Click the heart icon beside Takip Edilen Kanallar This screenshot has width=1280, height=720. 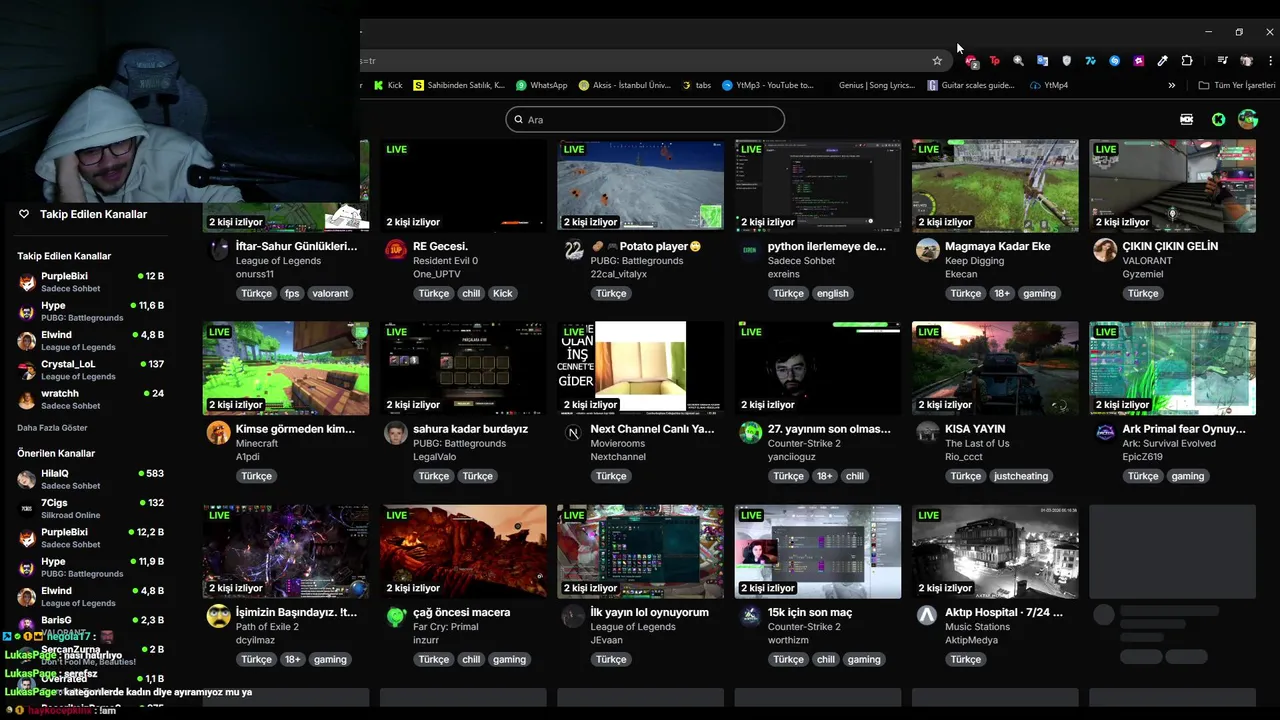click(x=24, y=214)
